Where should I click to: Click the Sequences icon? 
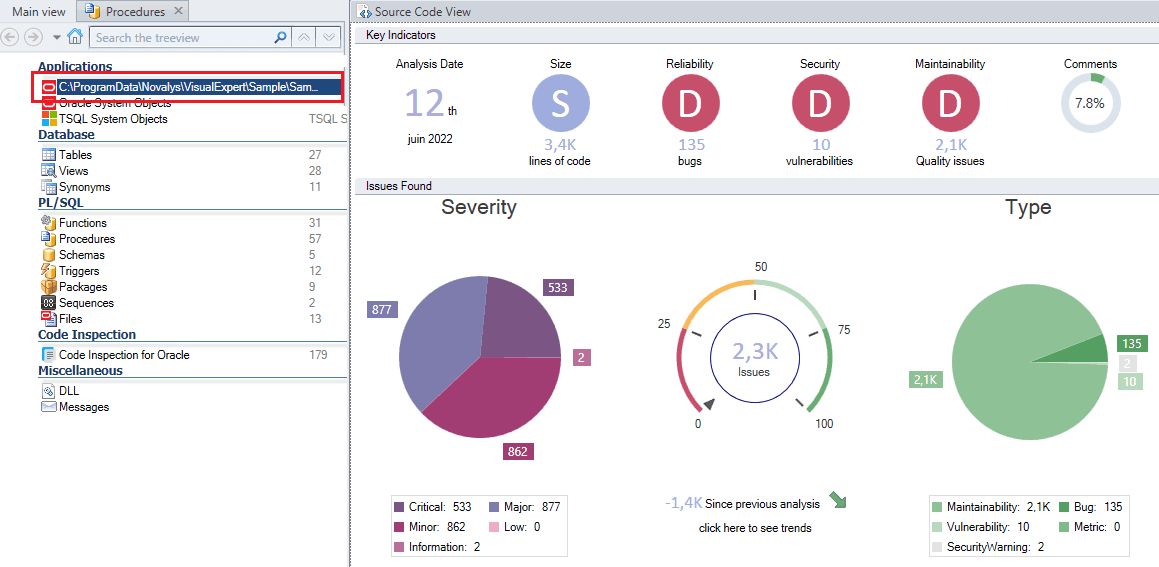pyautogui.click(x=49, y=303)
